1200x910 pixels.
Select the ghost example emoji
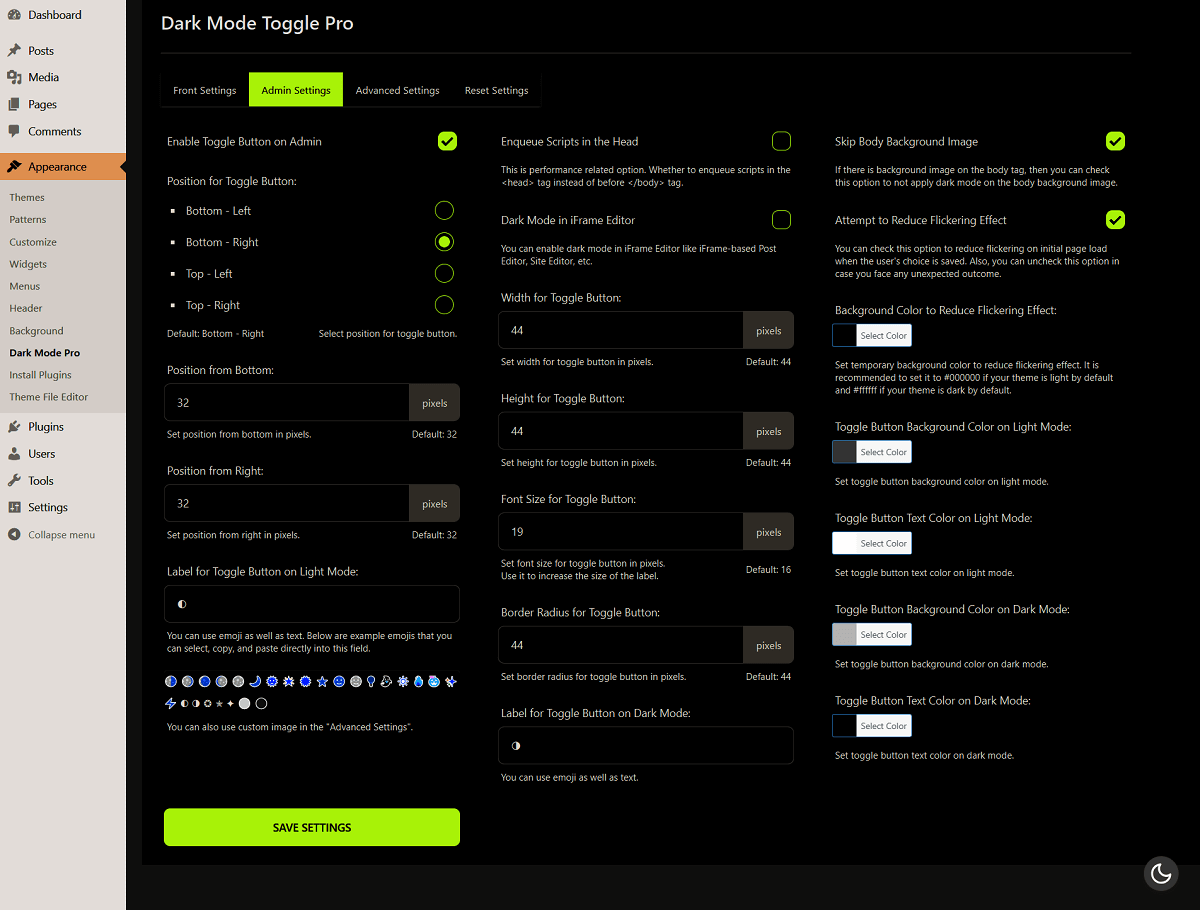click(387, 681)
